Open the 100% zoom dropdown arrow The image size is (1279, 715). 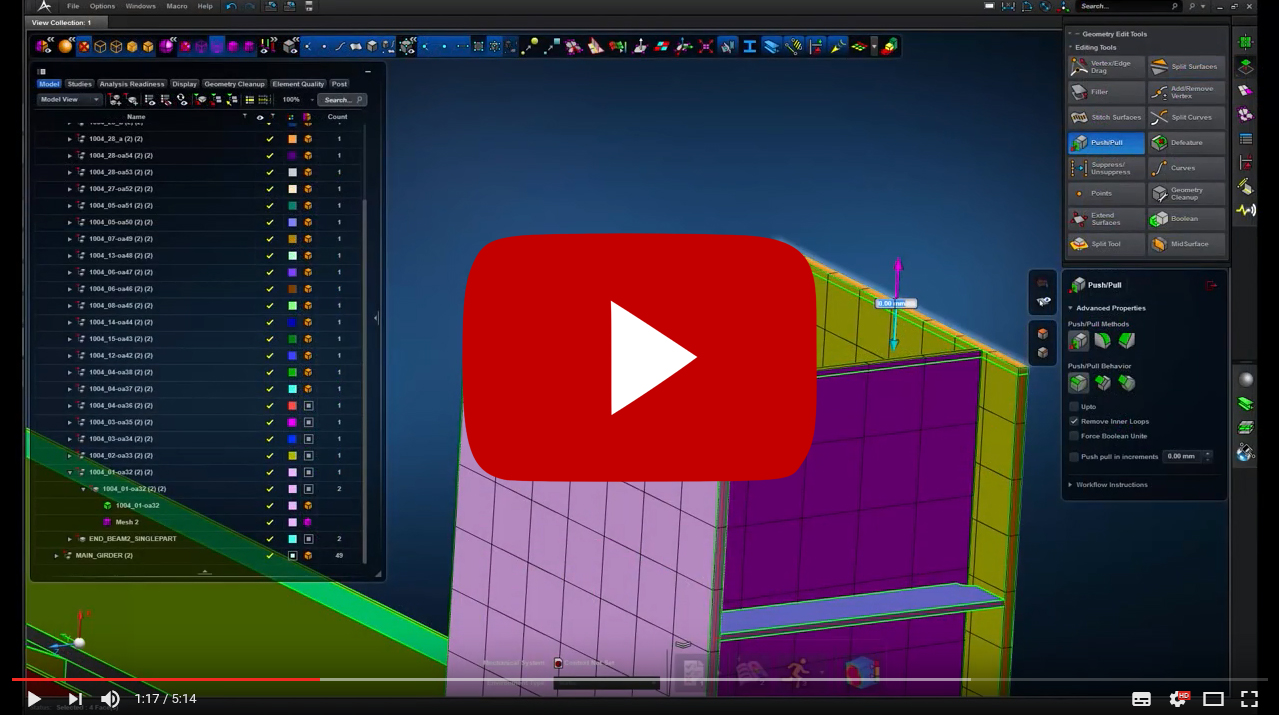[313, 100]
